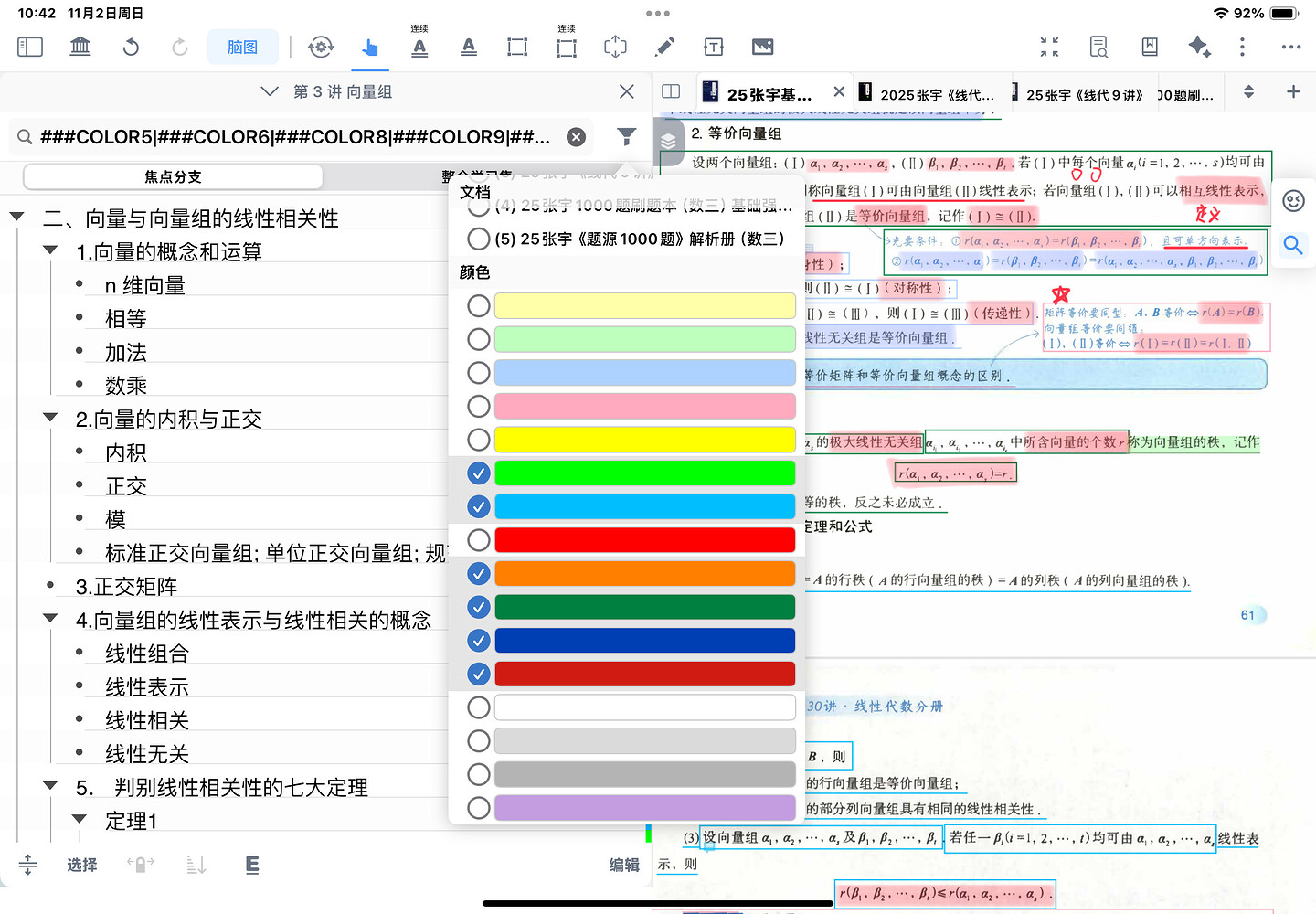The image size is (1316, 914).
Task: Check the light yellow color filter
Action: pos(478,306)
